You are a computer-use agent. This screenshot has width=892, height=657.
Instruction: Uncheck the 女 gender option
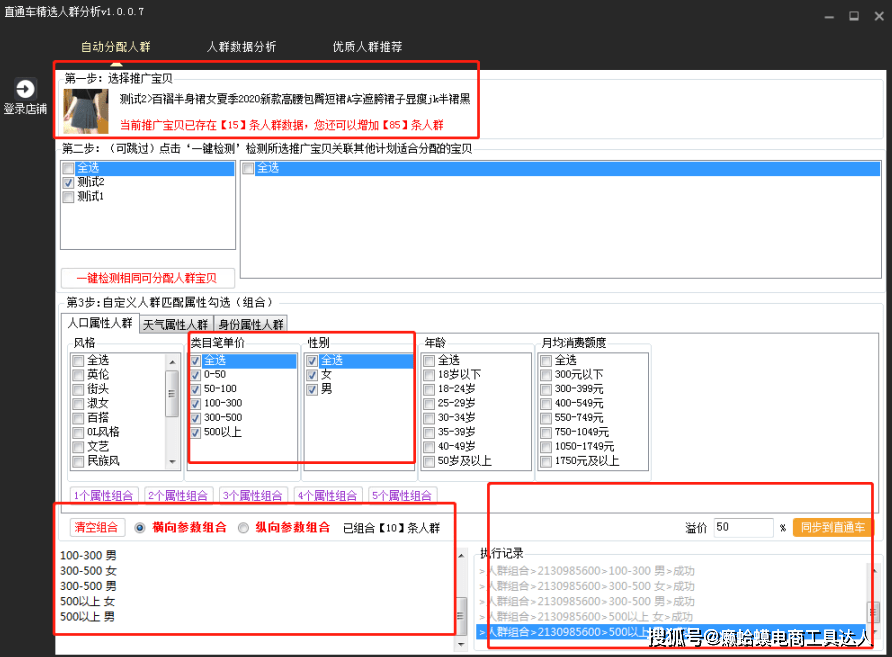click(312, 374)
